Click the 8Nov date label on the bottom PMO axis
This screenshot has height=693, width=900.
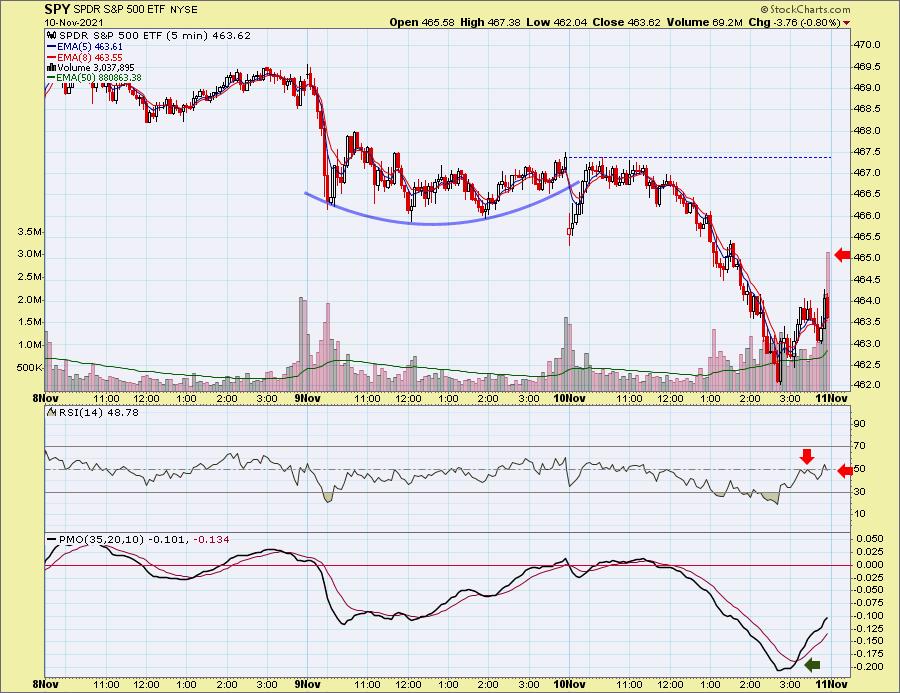pyautogui.click(x=45, y=684)
